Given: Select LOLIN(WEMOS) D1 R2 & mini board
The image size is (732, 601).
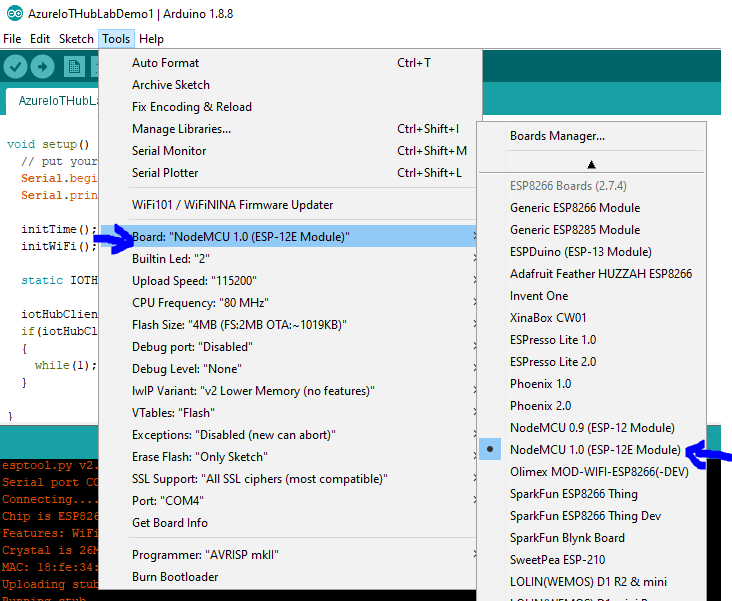Looking at the screenshot, I should pos(591,581).
